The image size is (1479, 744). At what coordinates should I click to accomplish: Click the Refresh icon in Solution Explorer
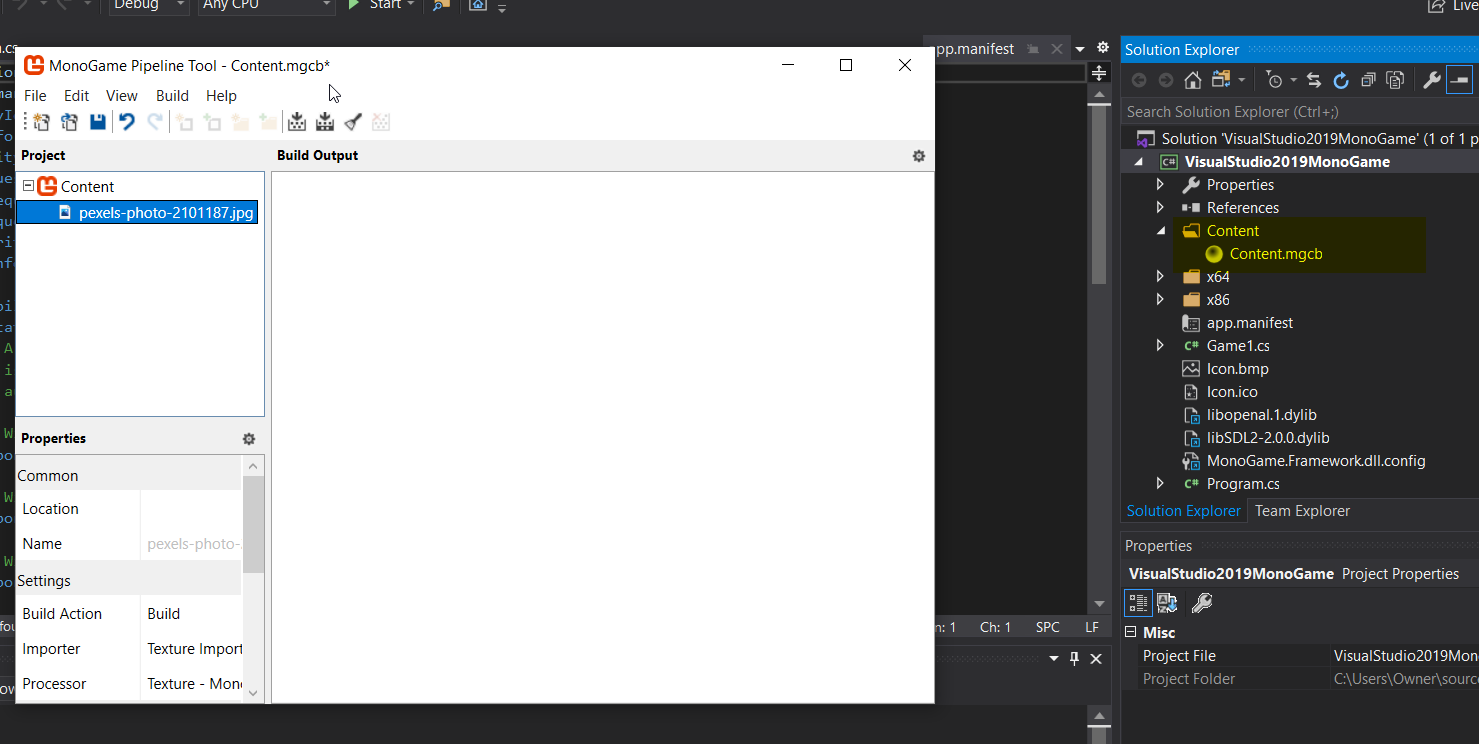pyautogui.click(x=1341, y=80)
